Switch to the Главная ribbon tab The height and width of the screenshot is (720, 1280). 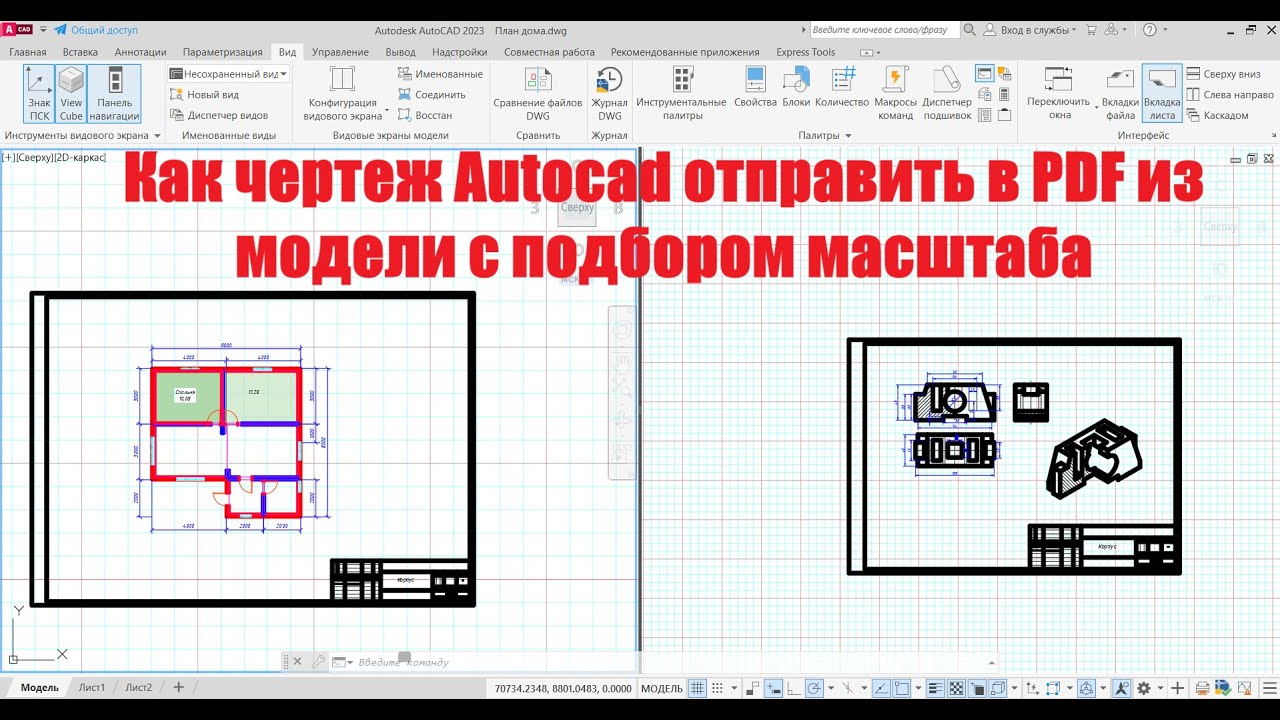click(x=27, y=52)
